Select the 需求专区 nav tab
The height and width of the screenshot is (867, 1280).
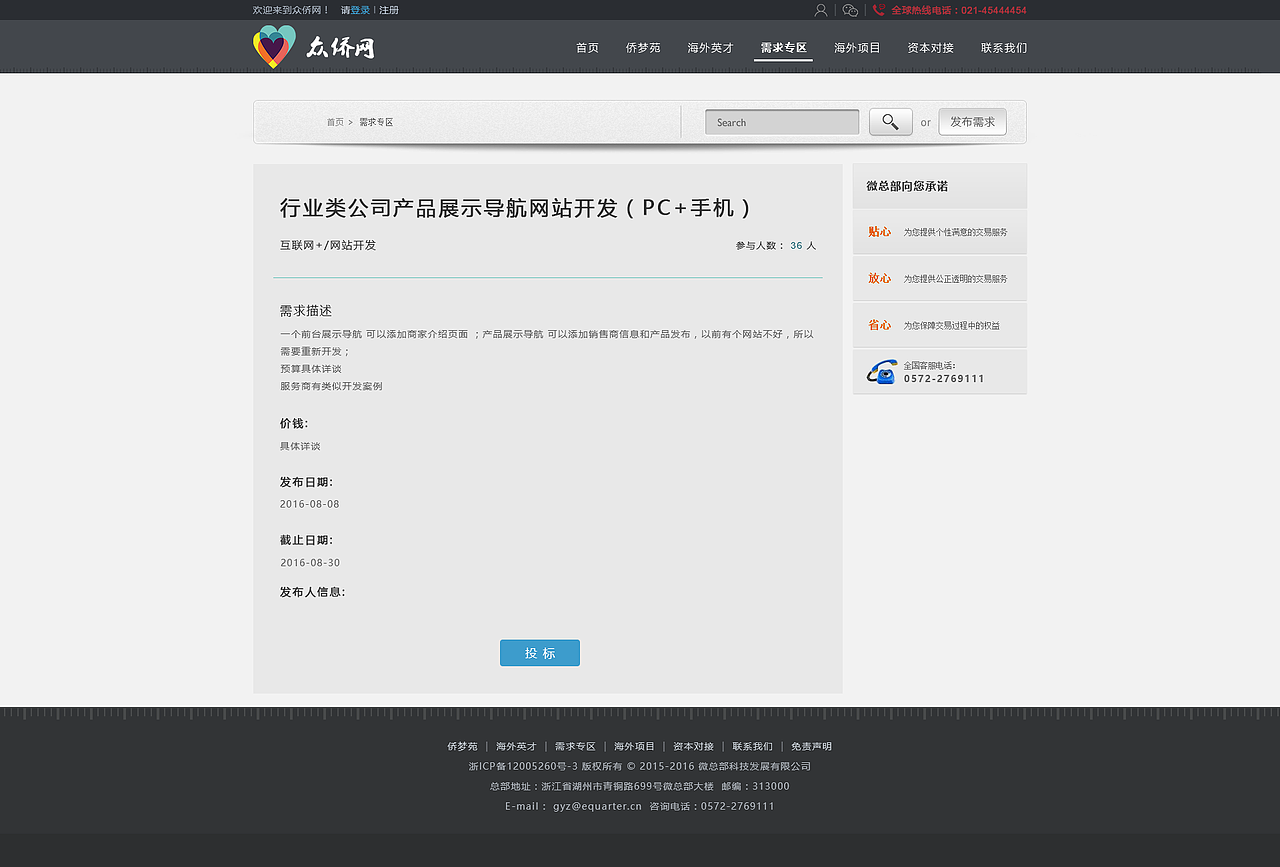783,48
